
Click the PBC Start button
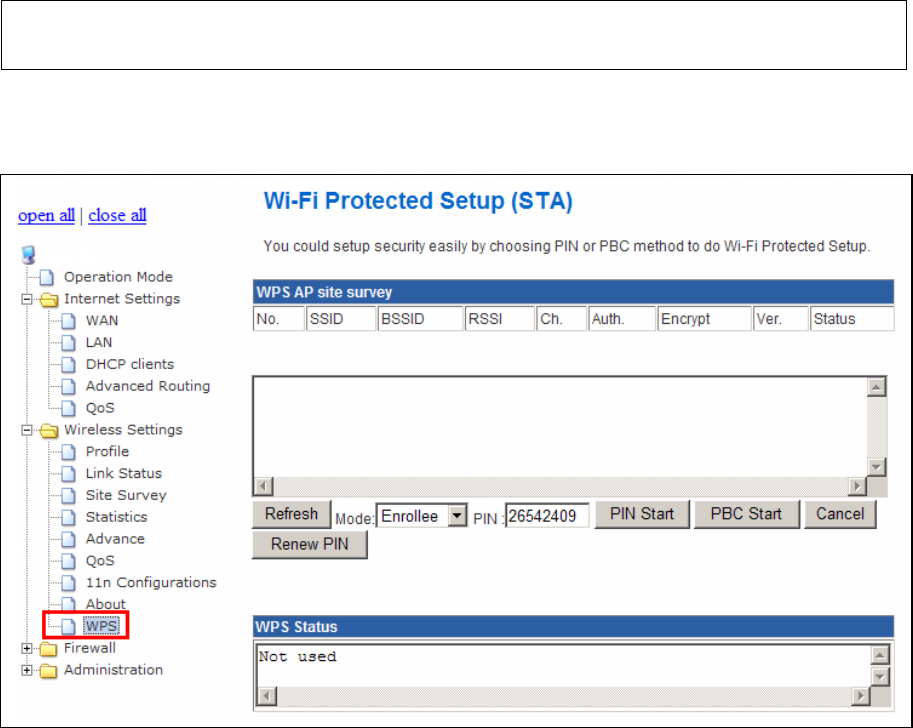point(746,514)
